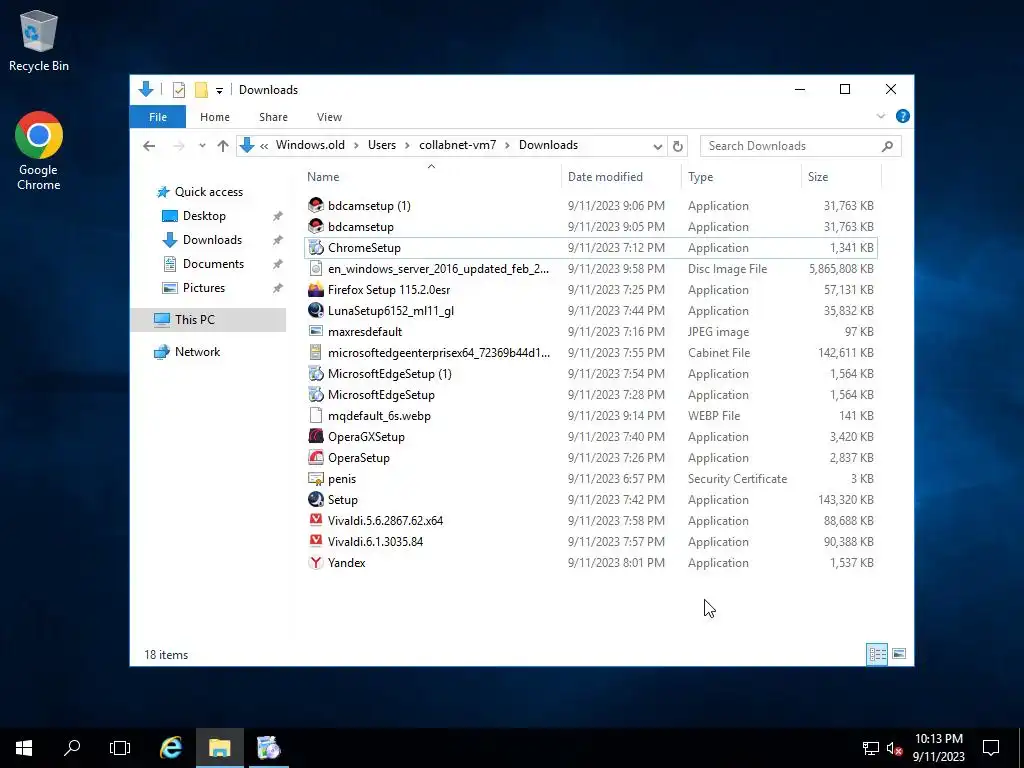Switch to Details view layout

coord(877,654)
